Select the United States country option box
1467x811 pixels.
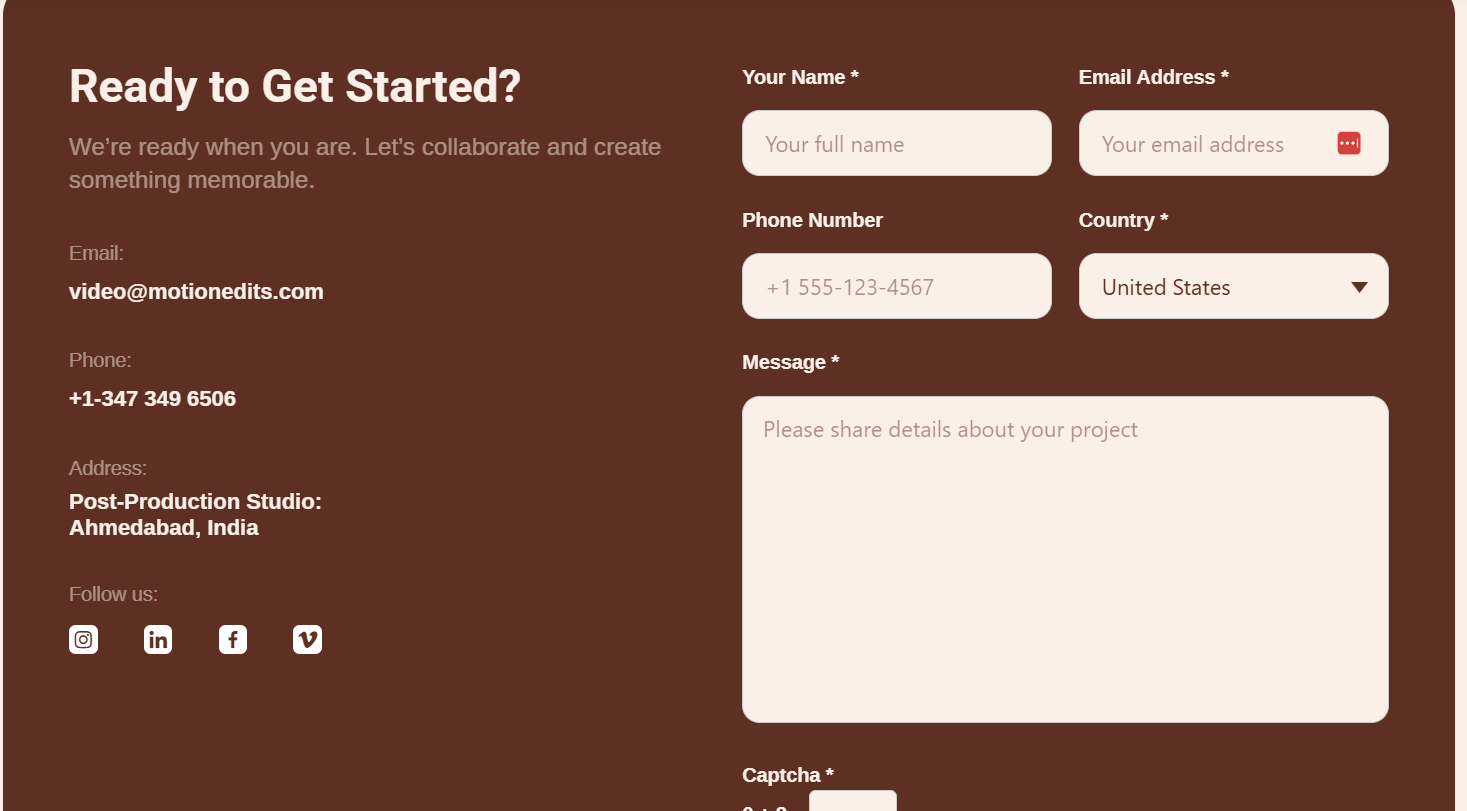[x=1234, y=286]
